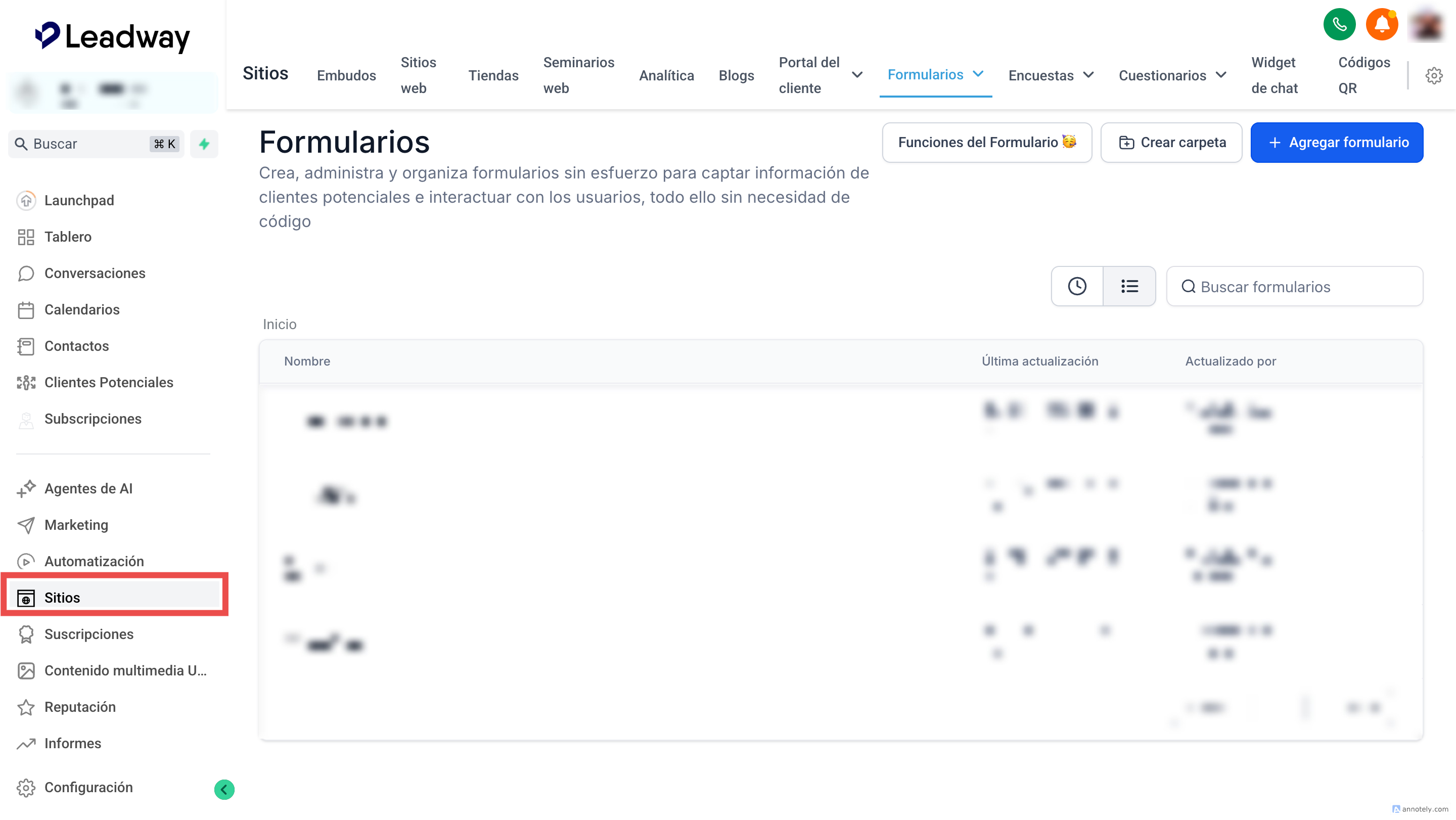The width and height of the screenshot is (1456, 820).
Task: Open Contenido multimedia in sidebar
Action: coord(125,670)
